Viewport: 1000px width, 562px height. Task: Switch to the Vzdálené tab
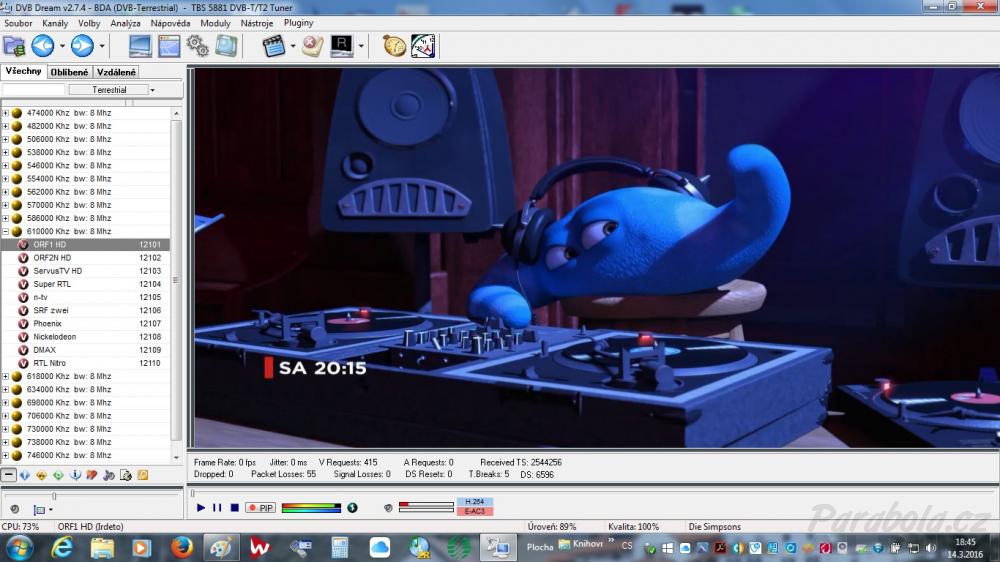coord(116,72)
